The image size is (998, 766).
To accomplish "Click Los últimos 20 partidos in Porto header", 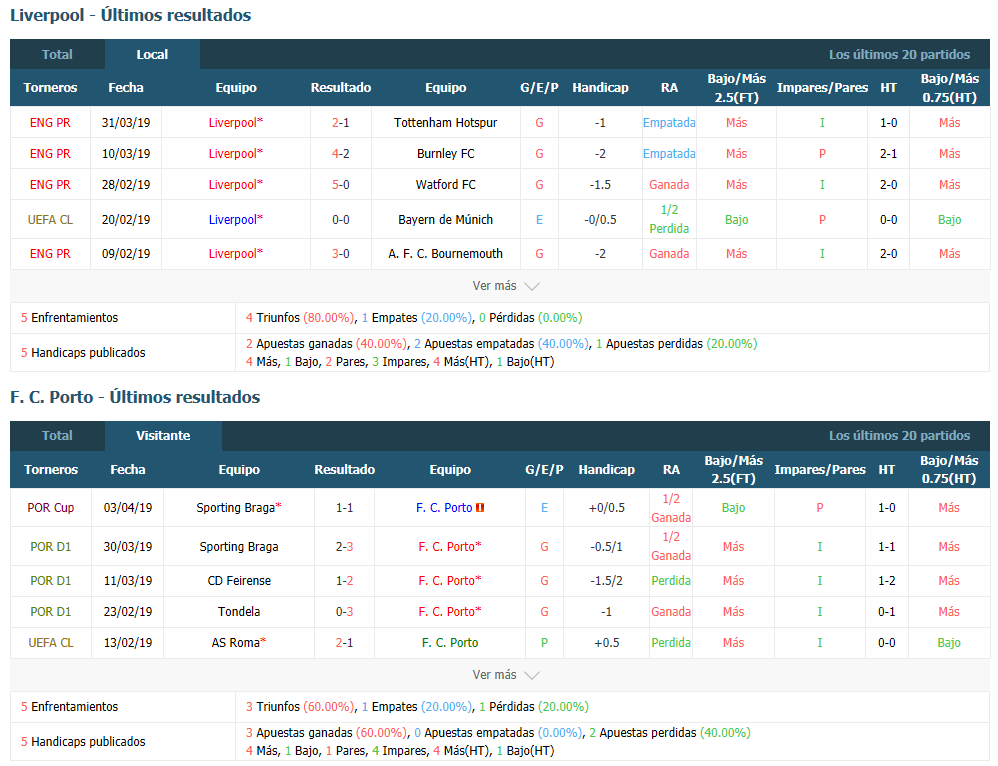I will point(899,436).
